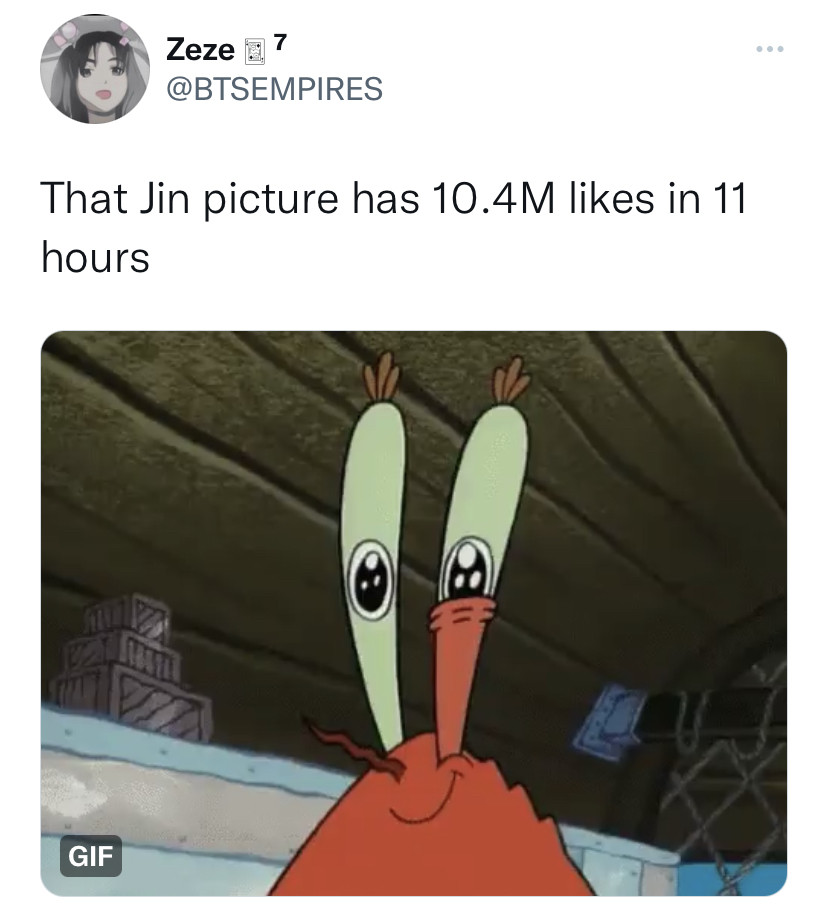828x915 pixels.
Task: Click the superscript 7 next to the name
Action: click(x=280, y=42)
